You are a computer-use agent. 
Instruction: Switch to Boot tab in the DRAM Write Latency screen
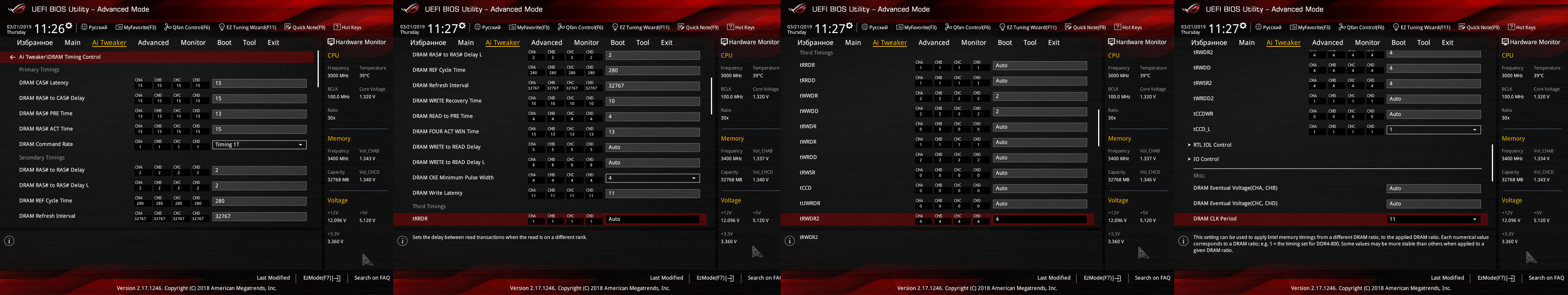pos(618,43)
